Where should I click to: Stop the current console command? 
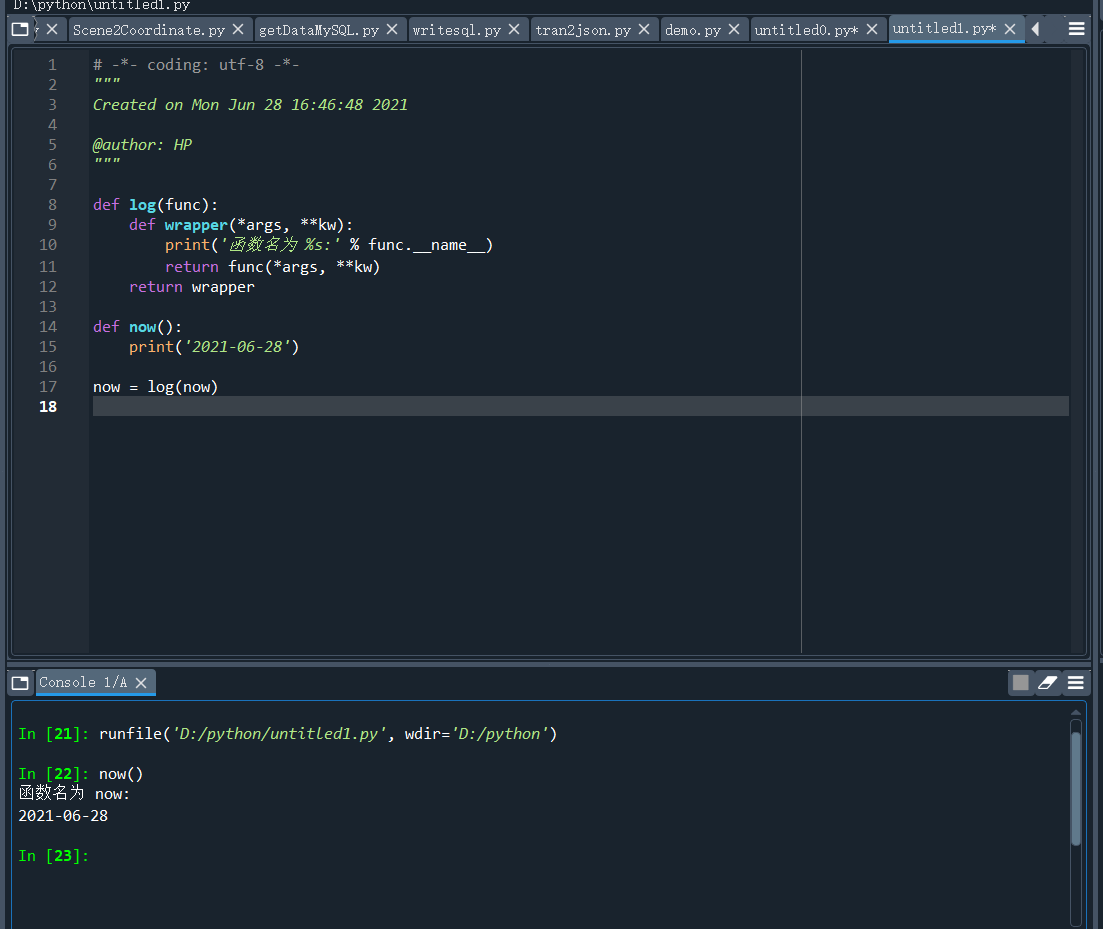coord(1021,682)
